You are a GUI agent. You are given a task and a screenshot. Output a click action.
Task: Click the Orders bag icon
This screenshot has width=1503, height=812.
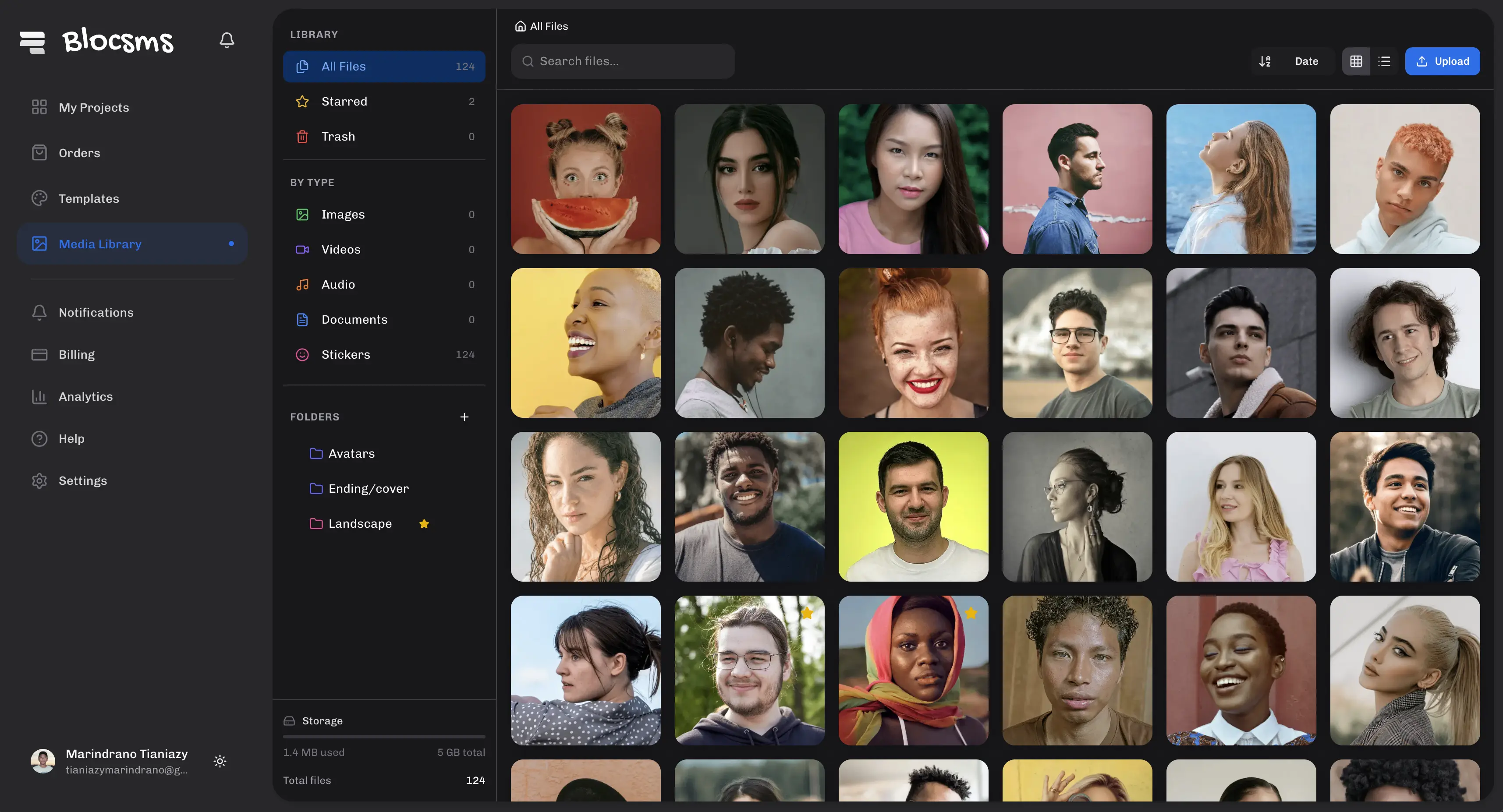click(39, 153)
